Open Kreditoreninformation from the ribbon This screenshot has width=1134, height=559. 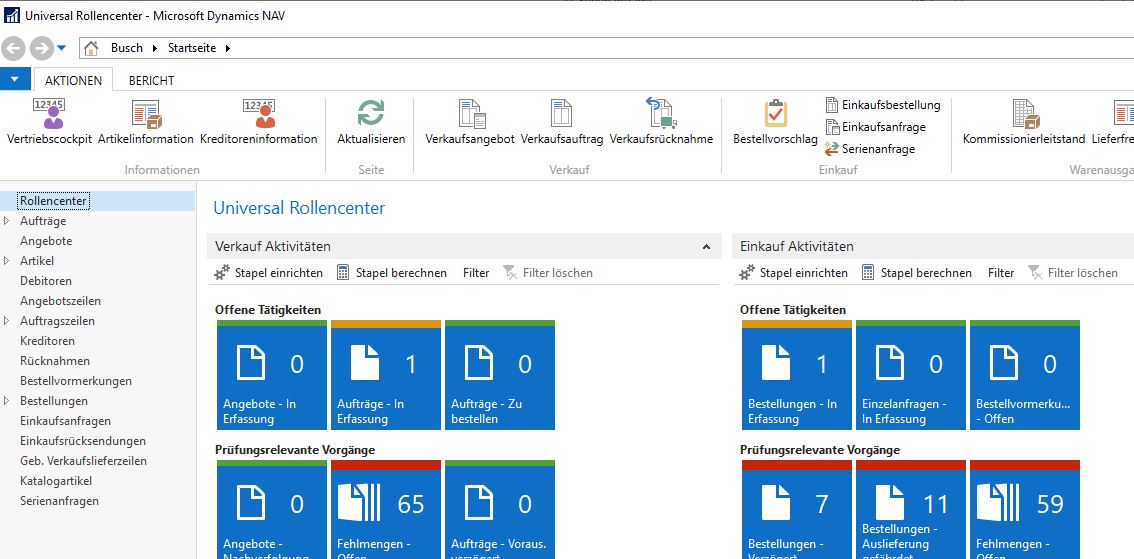258,123
